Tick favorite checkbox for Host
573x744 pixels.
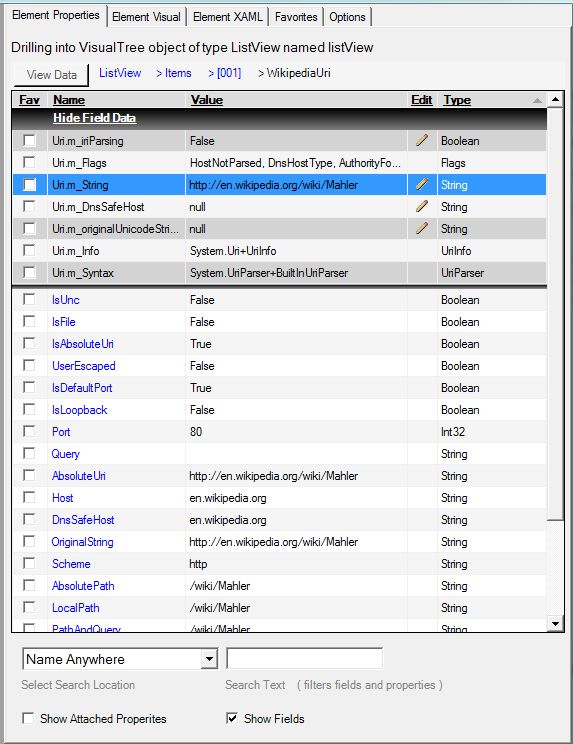pos(29,497)
